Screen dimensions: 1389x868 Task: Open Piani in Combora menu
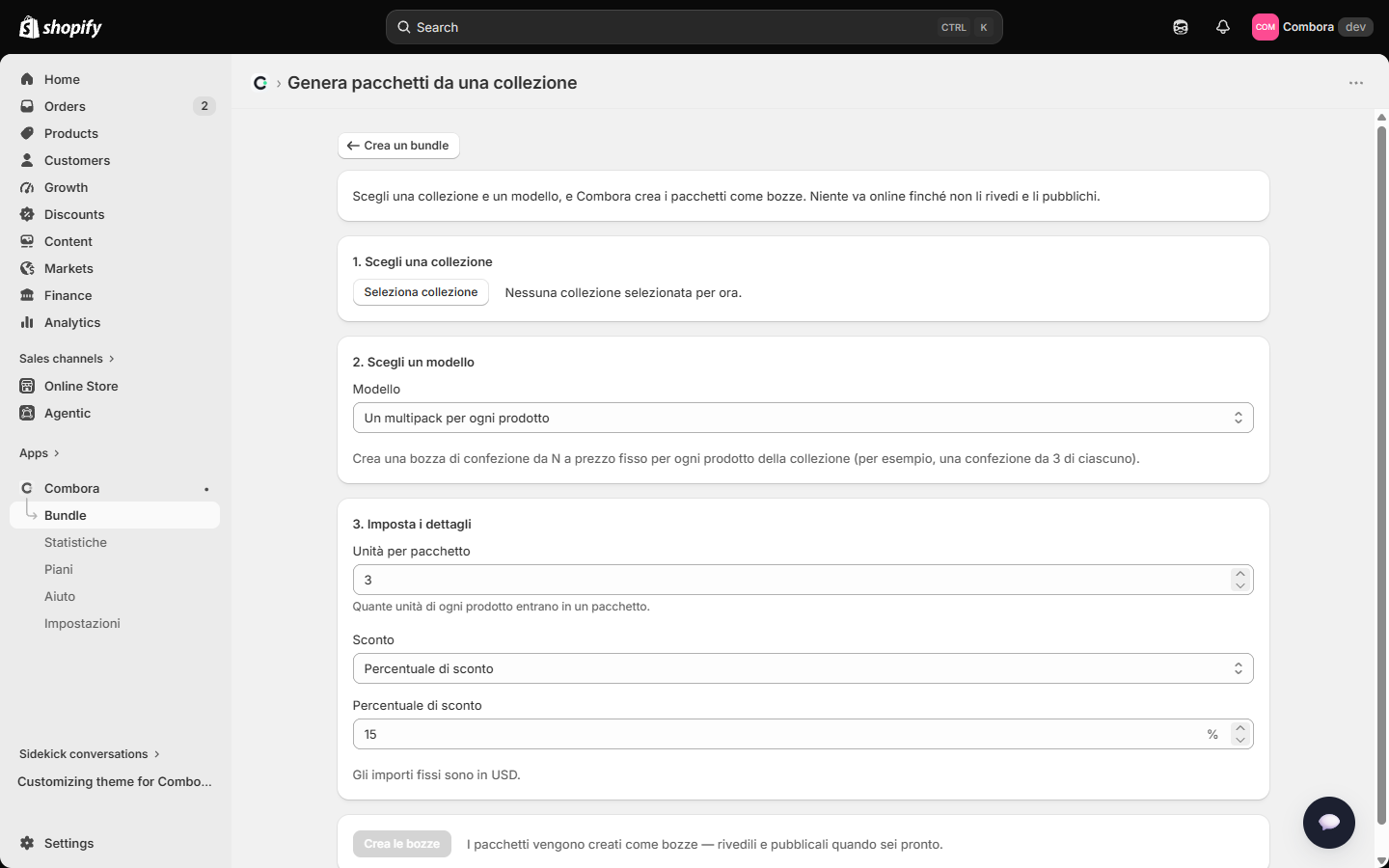tap(59, 569)
